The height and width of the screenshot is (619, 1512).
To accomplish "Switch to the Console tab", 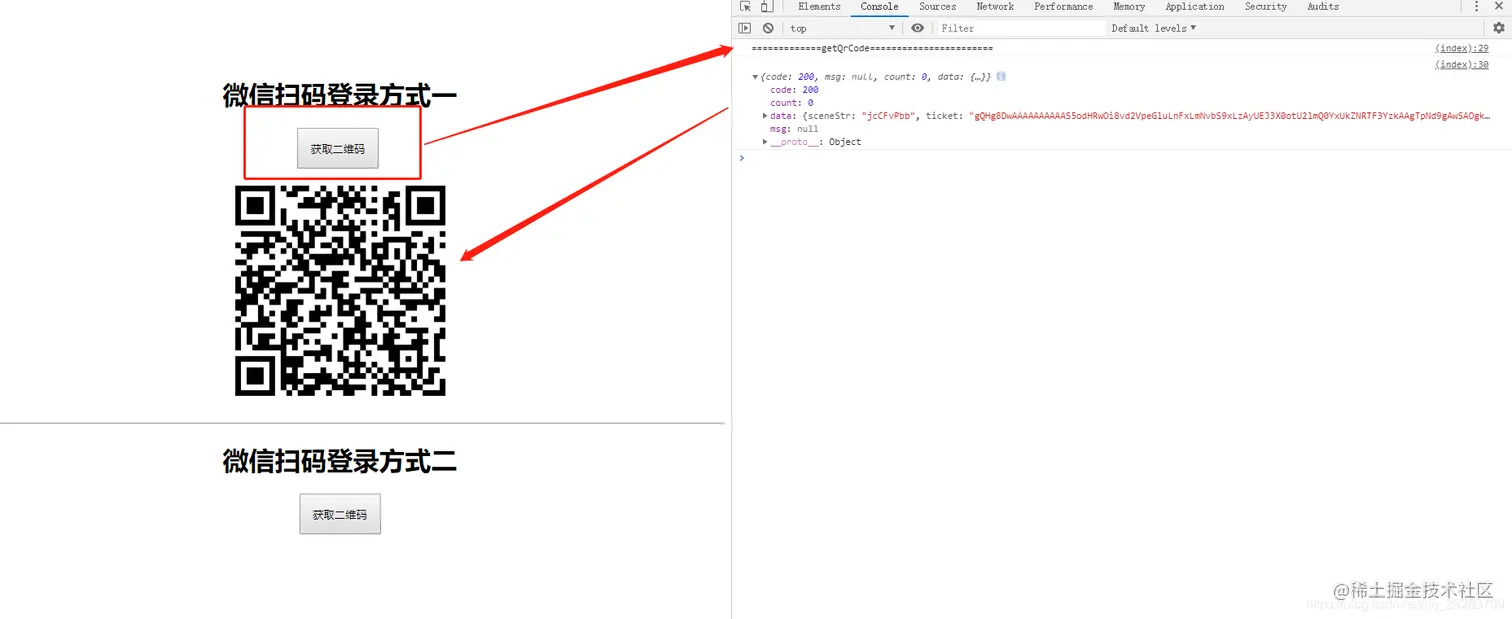I will click(879, 7).
